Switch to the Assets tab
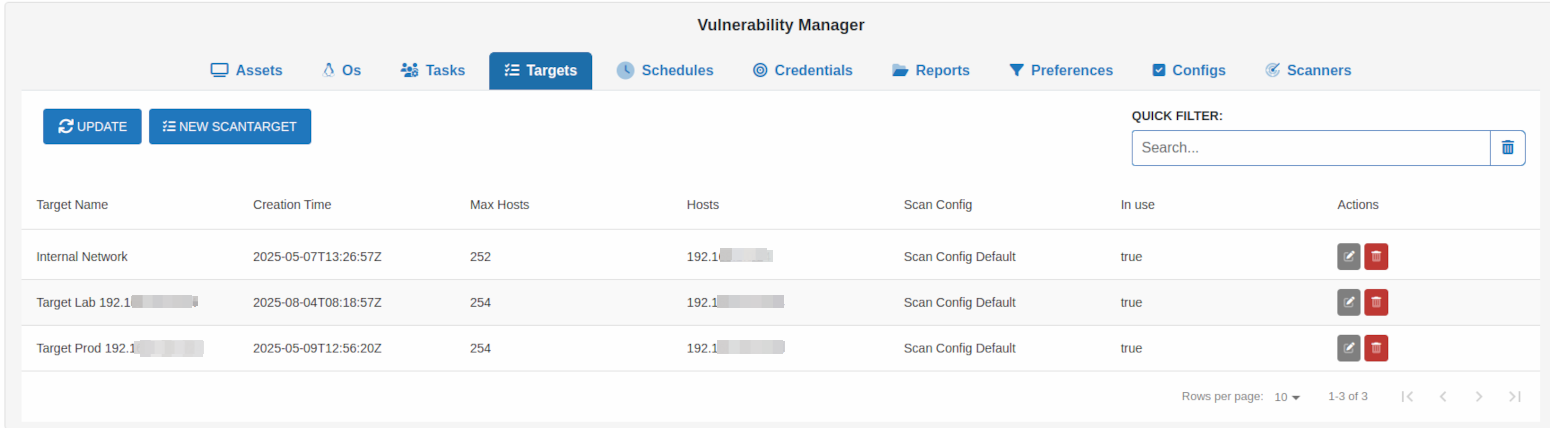This screenshot has width=1550, height=428. [x=246, y=71]
